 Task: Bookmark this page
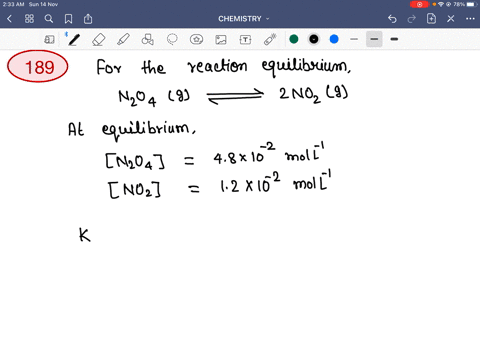click(68, 19)
